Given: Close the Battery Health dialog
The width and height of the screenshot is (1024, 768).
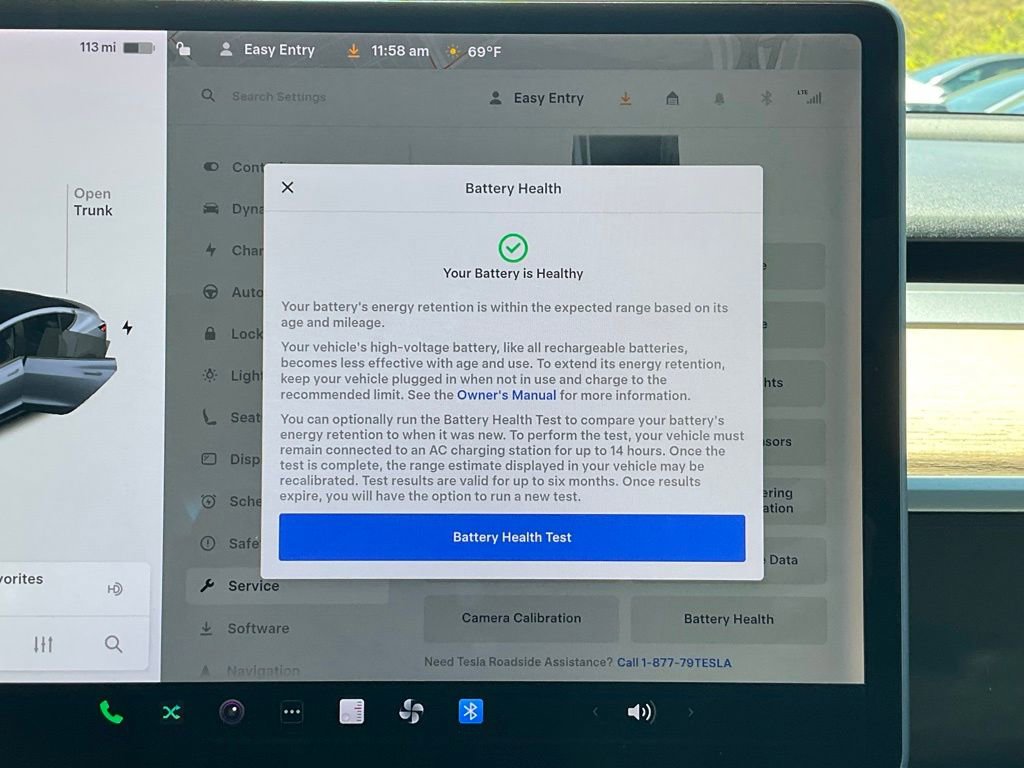Looking at the screenshot, I should point(287,187).
